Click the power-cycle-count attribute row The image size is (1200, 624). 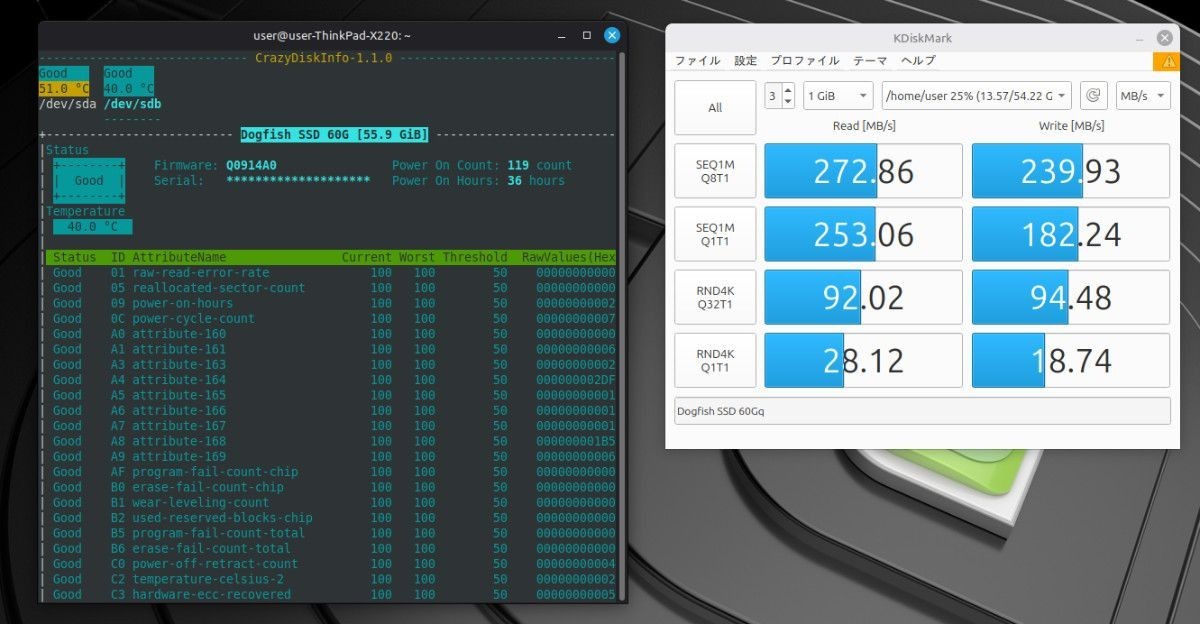pos(331,318)
